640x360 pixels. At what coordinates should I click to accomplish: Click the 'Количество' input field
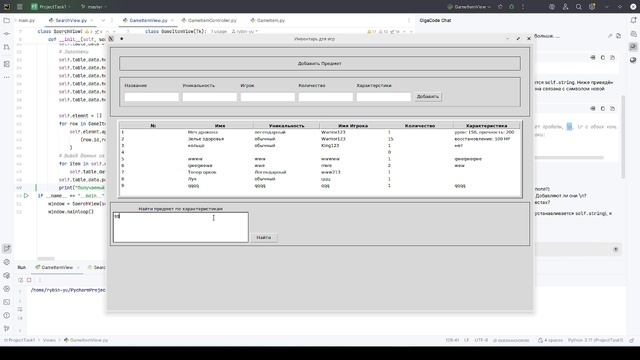tap(325, 97)
